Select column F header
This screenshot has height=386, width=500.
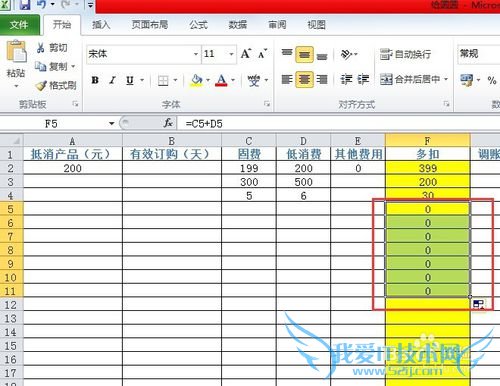(428, 140)
